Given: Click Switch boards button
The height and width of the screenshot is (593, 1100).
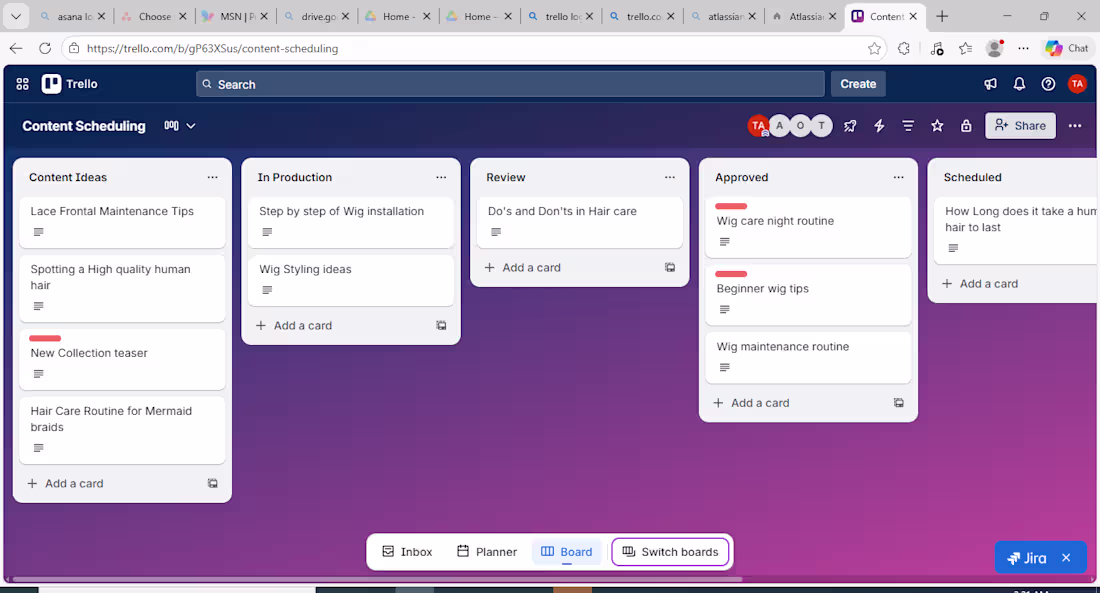Looking at the screenshot, I should 670,552.
